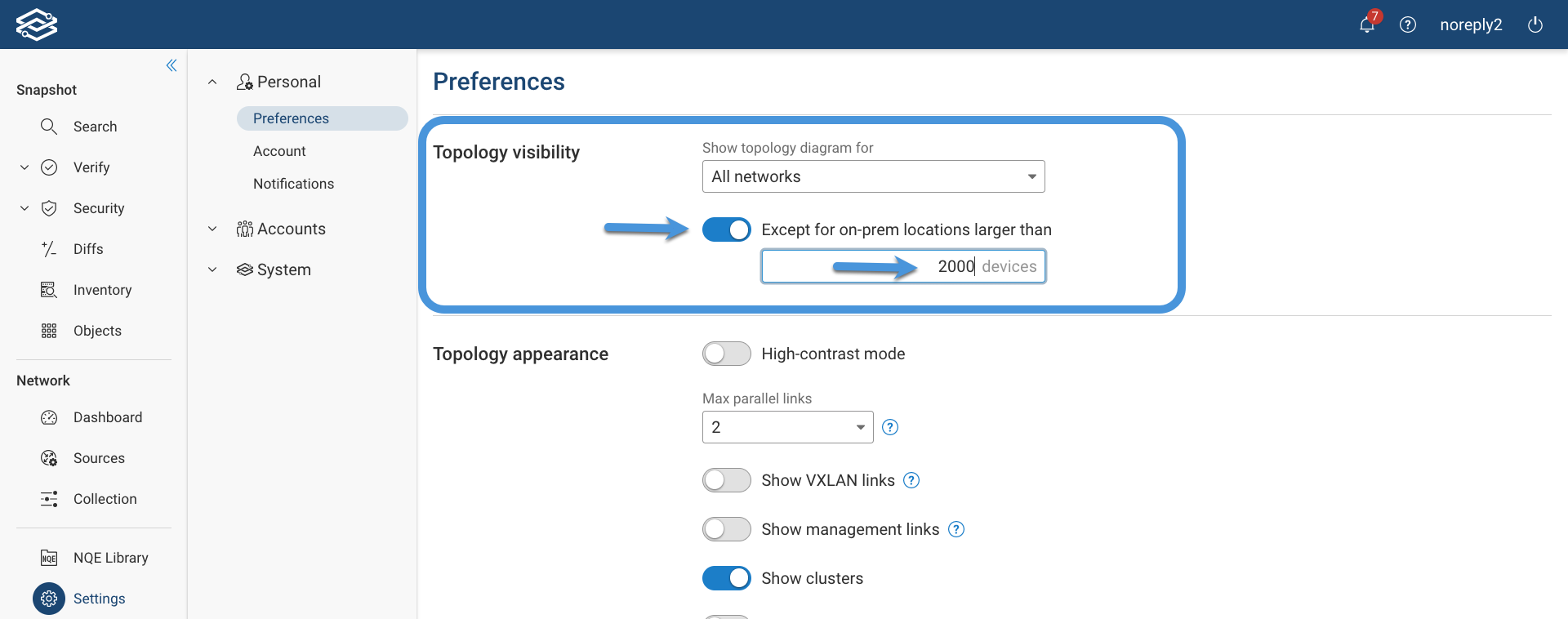Image resolution: width=1568 pixels, height=619 pixels.
Task: Expand the System settings section
Action: coord(212,269)
